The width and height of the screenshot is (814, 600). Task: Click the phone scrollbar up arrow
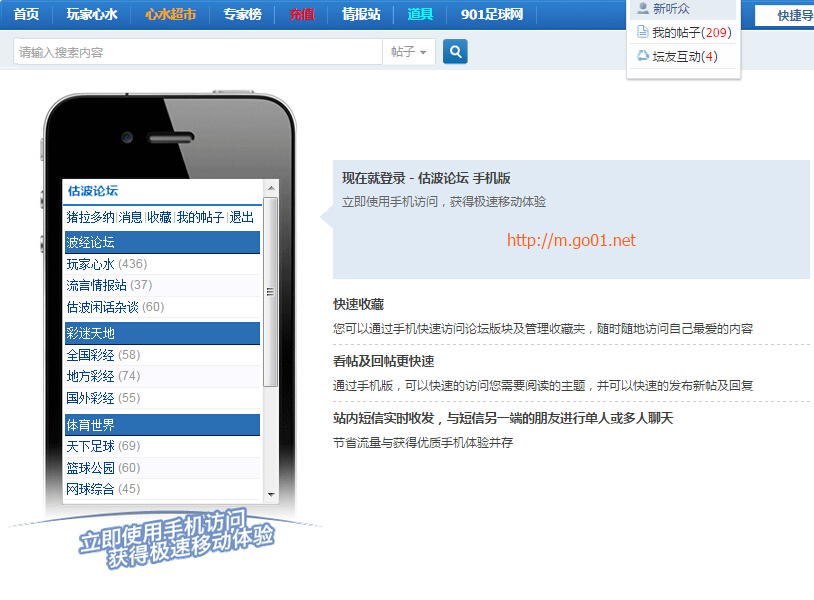pos(270,188)
